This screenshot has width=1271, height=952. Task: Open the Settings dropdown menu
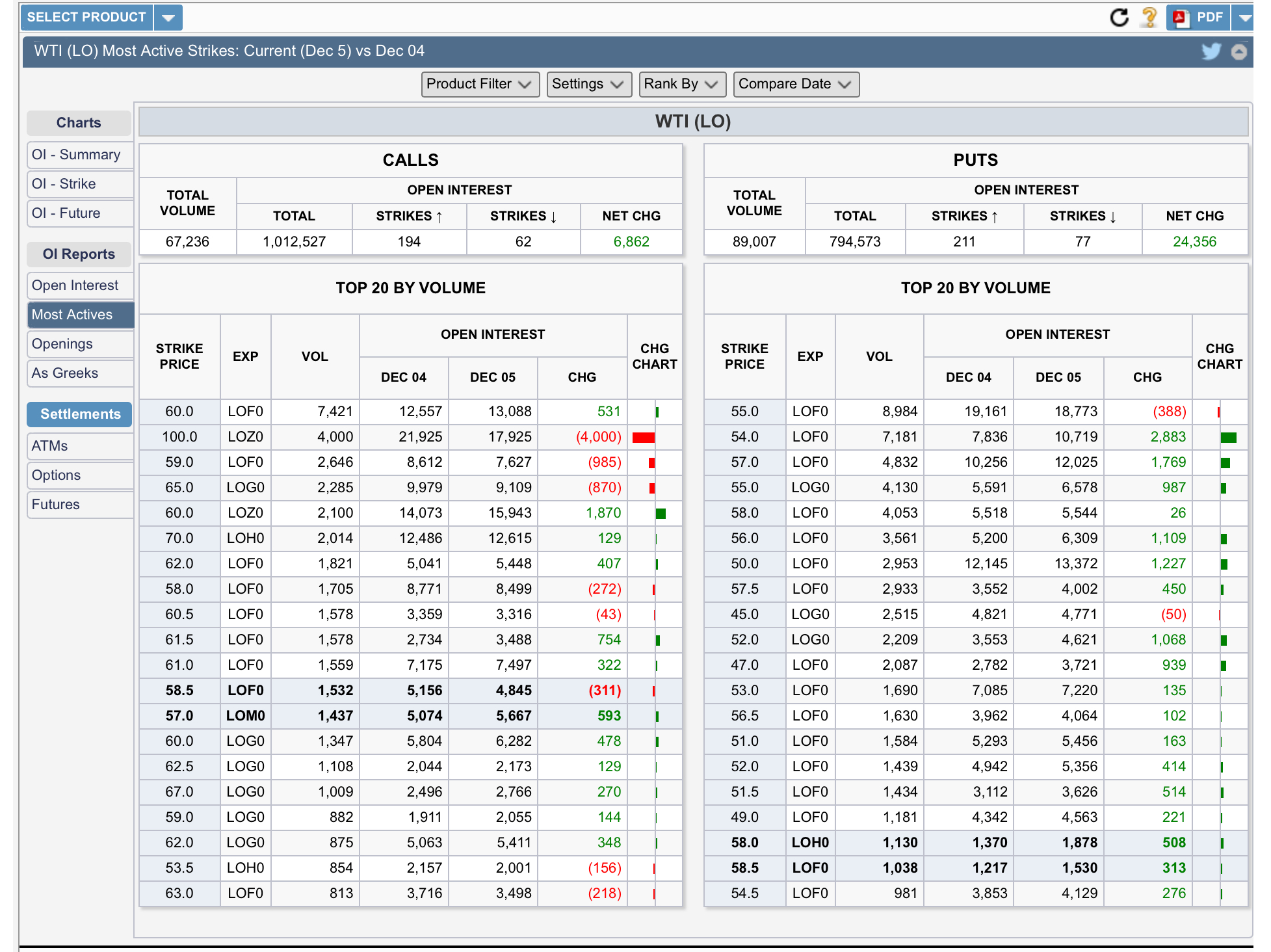point(588,84)
